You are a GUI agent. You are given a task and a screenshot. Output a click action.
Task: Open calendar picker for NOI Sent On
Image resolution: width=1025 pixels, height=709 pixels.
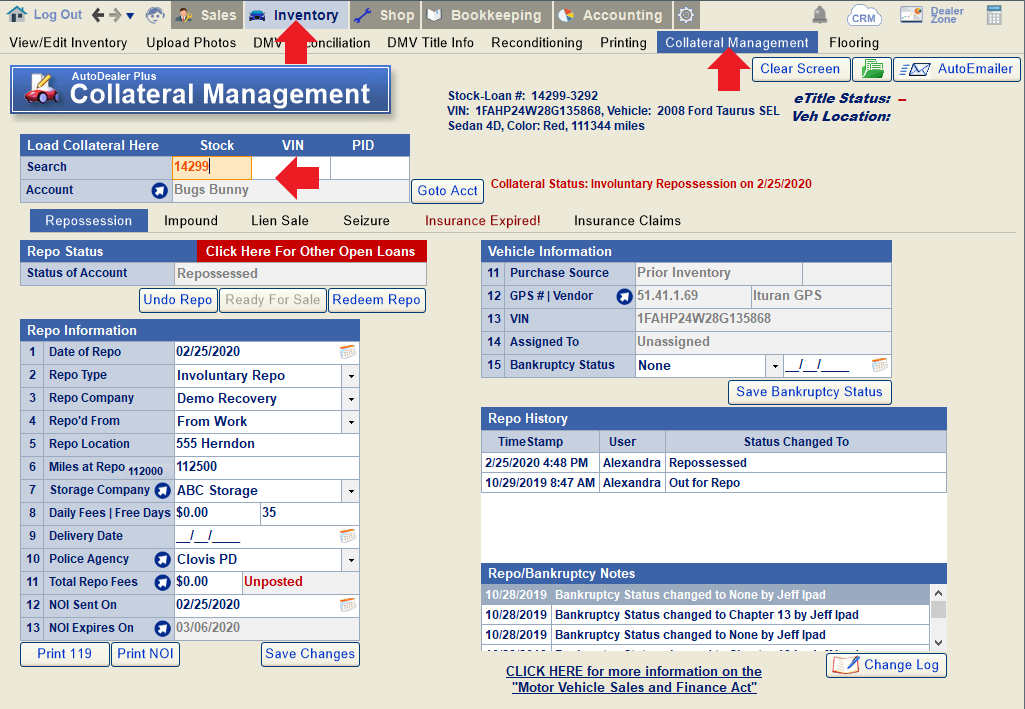pyautogui.click(x=348, y=605)
